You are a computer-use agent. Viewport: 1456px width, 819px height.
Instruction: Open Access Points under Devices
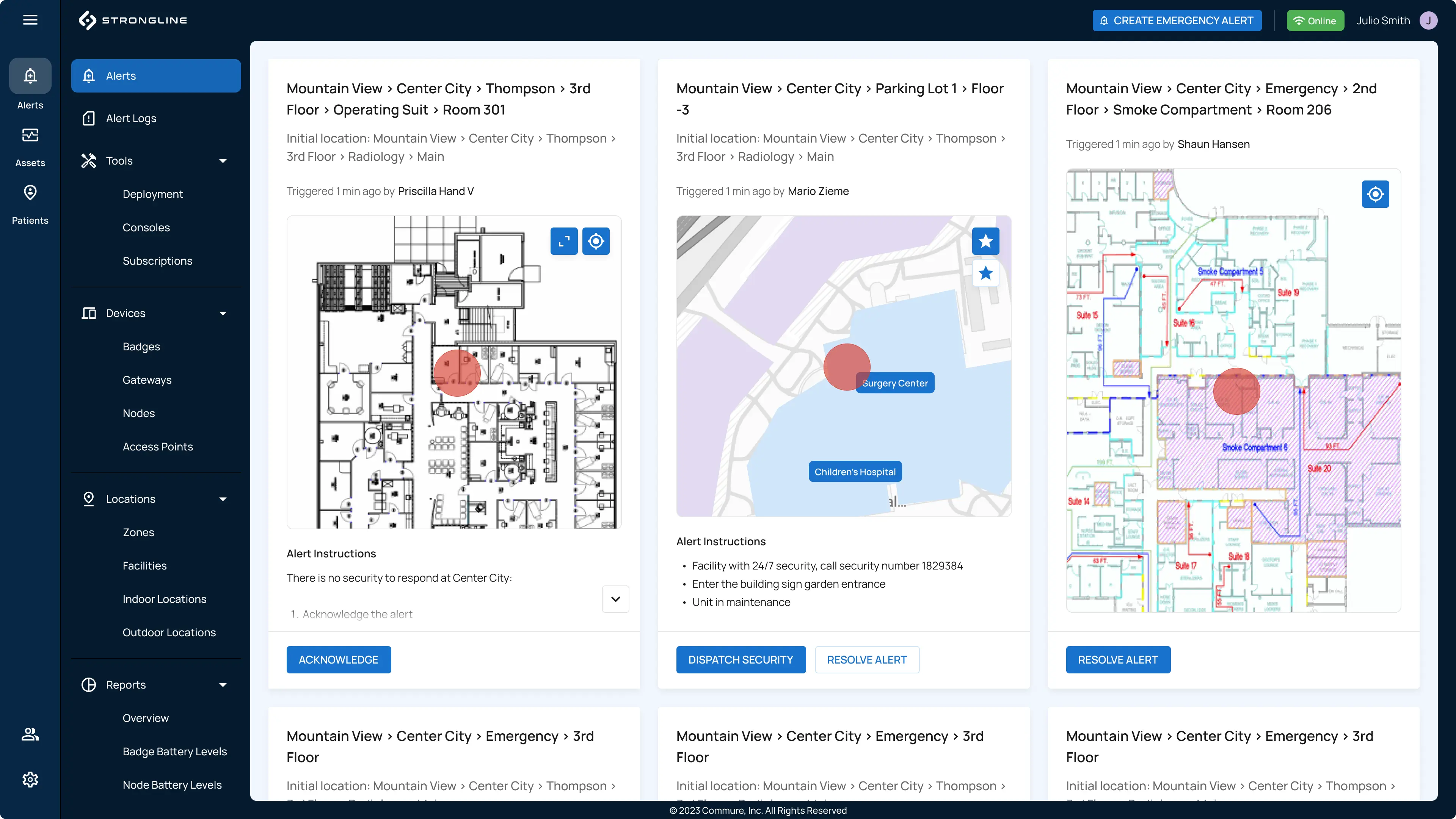[x=158, y=447]
